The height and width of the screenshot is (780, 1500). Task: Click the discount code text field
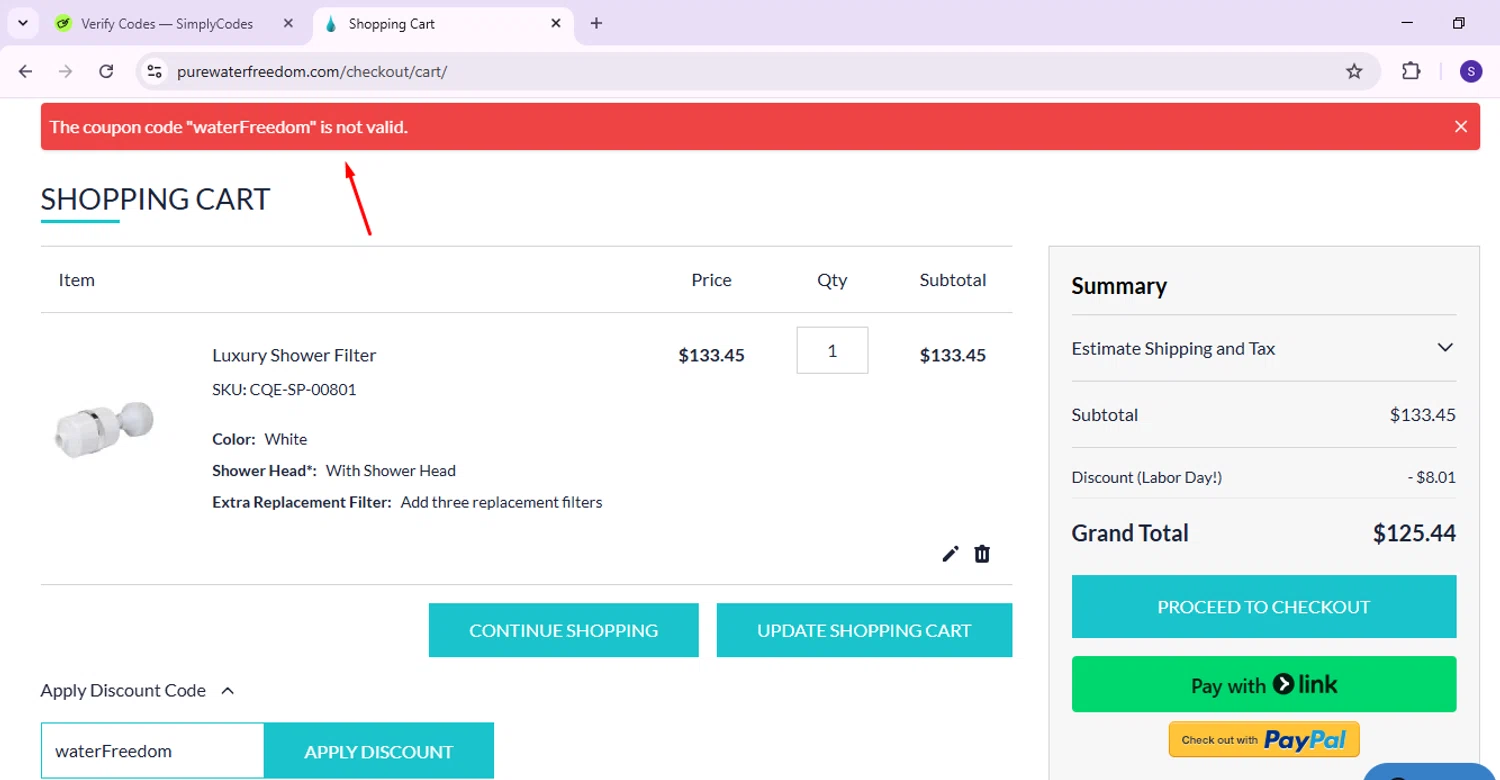tap(153, 751)
